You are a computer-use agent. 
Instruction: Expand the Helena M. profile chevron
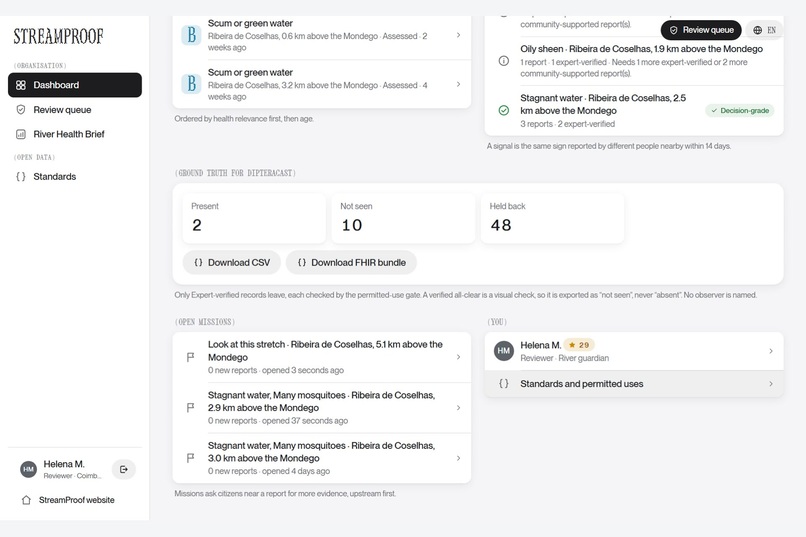771,351
